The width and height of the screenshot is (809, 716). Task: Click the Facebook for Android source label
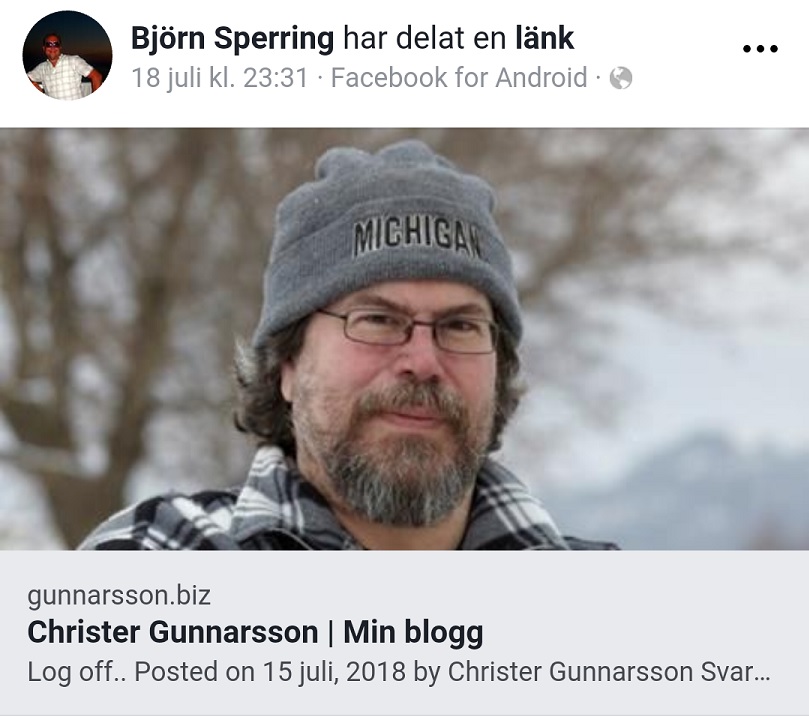459,78
